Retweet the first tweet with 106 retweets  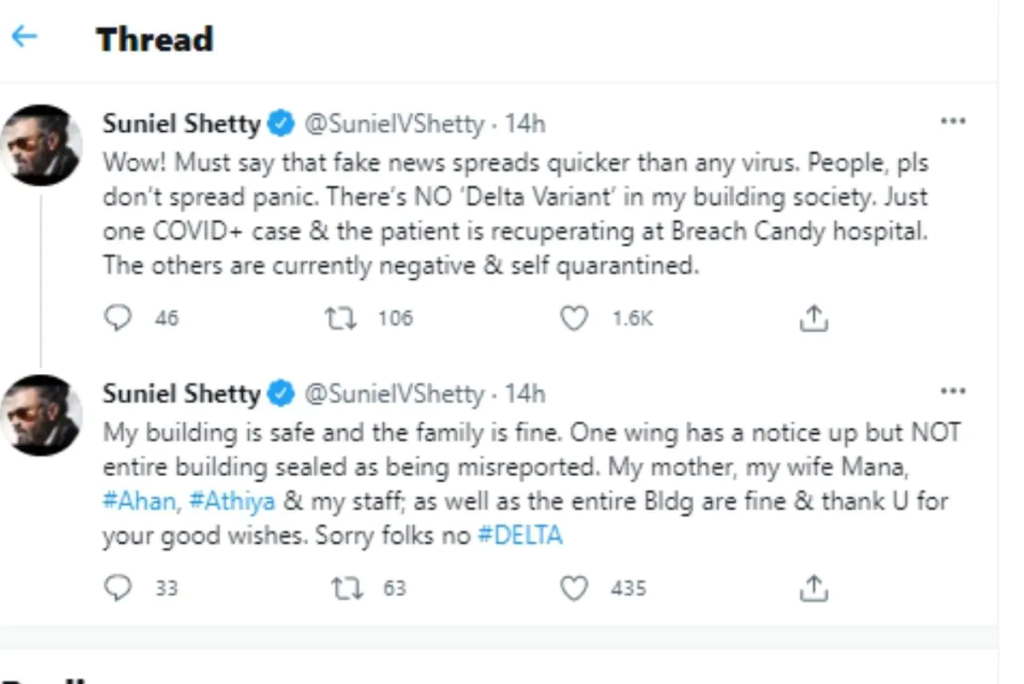coord(340,318)
